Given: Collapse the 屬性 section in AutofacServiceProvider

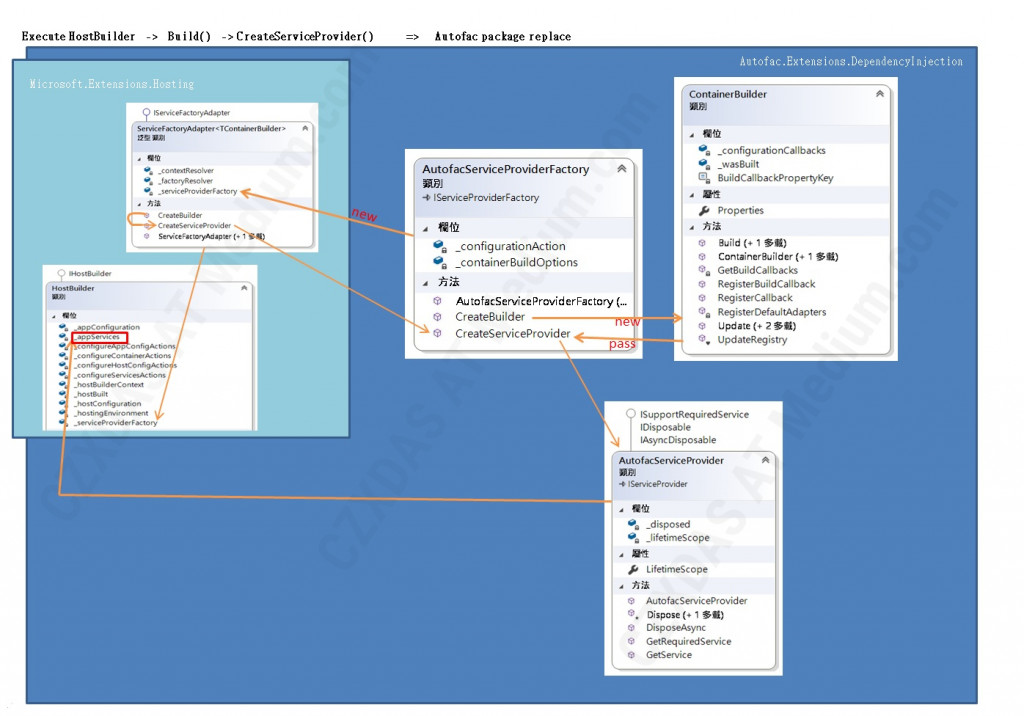Looking at the screenshot, I should tap(621, 554).
